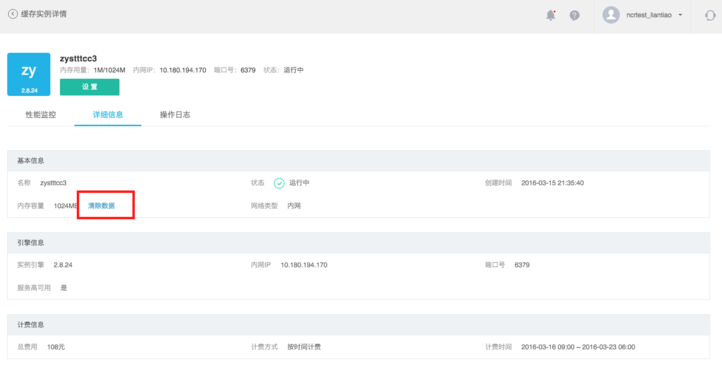This screenshot has height=368, width=722.
Task: Click the green 设置 button
Action: (x=89, y=87)
